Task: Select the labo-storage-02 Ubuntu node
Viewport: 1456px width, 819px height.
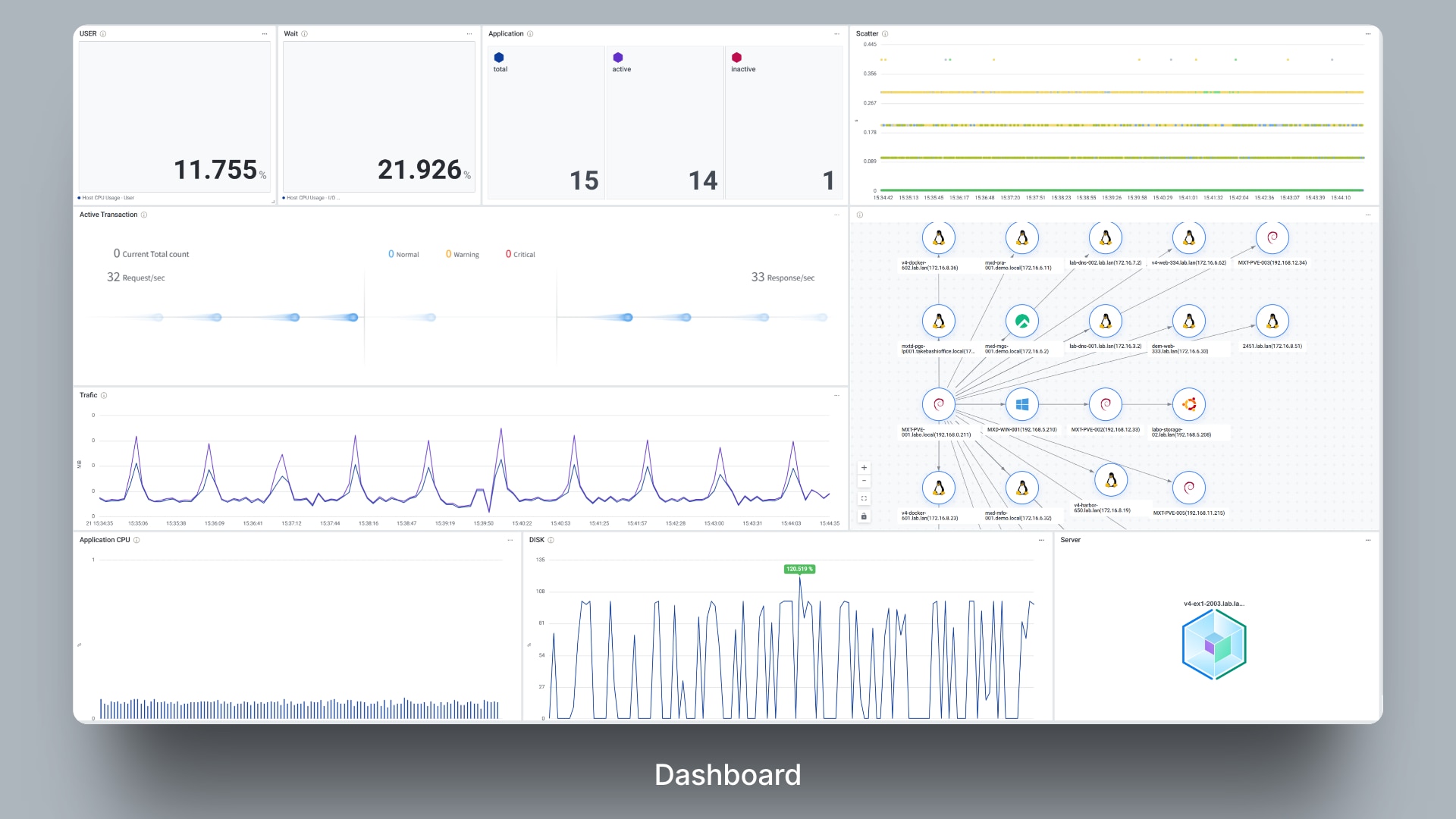Action: click(1188, 404)
